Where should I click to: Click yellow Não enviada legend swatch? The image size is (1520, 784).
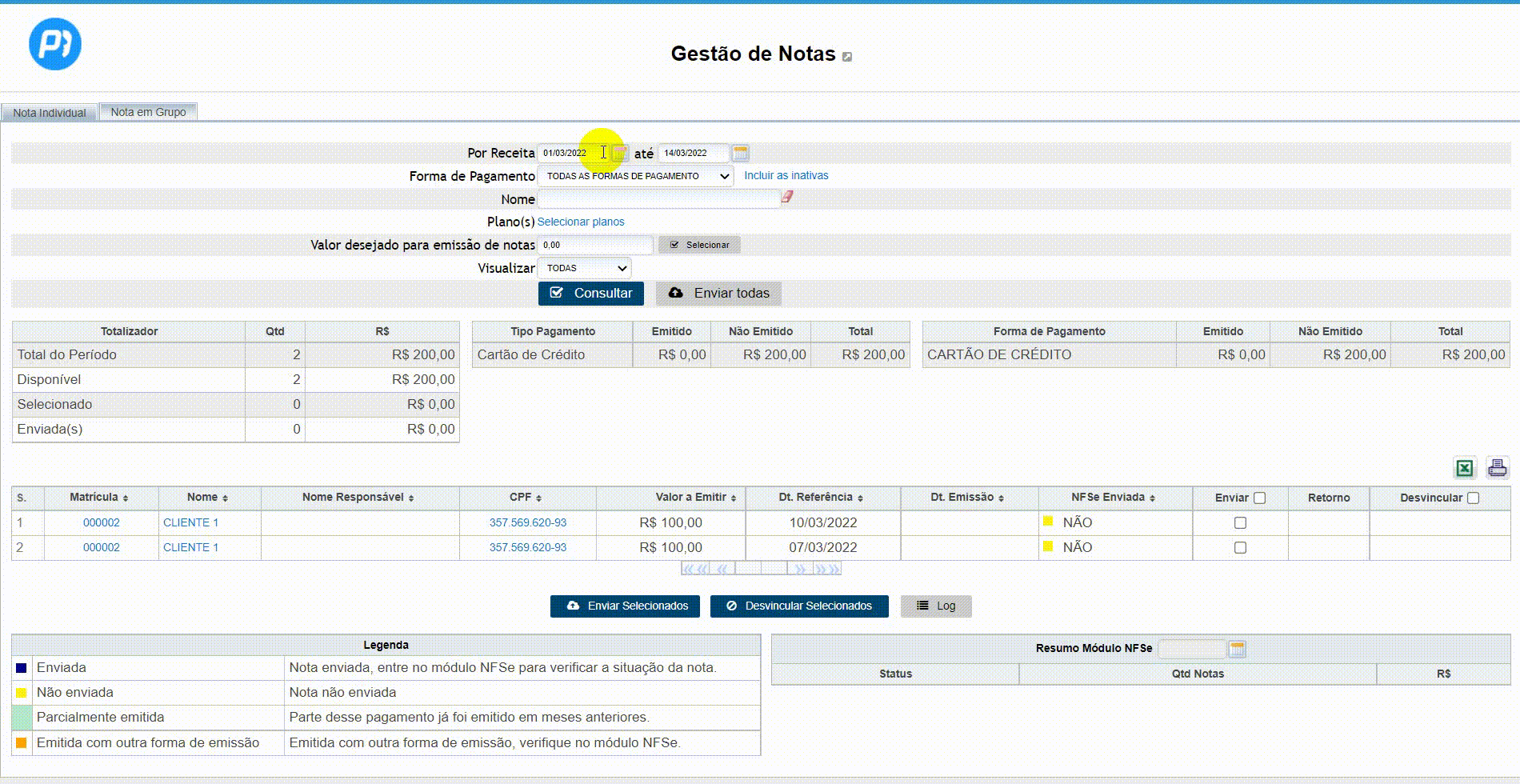coord(22,693)
